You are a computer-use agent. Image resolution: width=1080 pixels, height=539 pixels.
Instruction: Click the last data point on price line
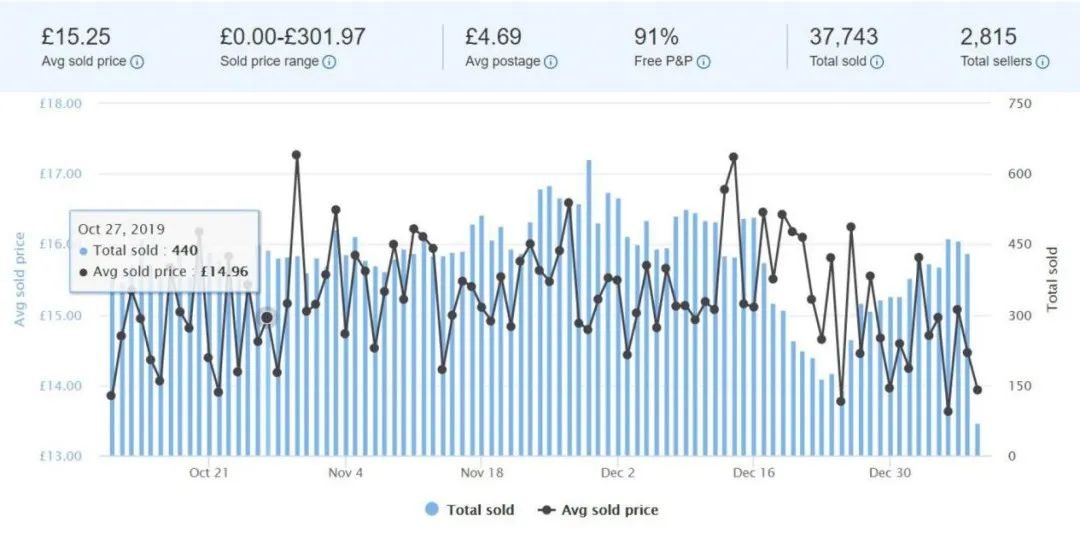[x=977, y=390]
